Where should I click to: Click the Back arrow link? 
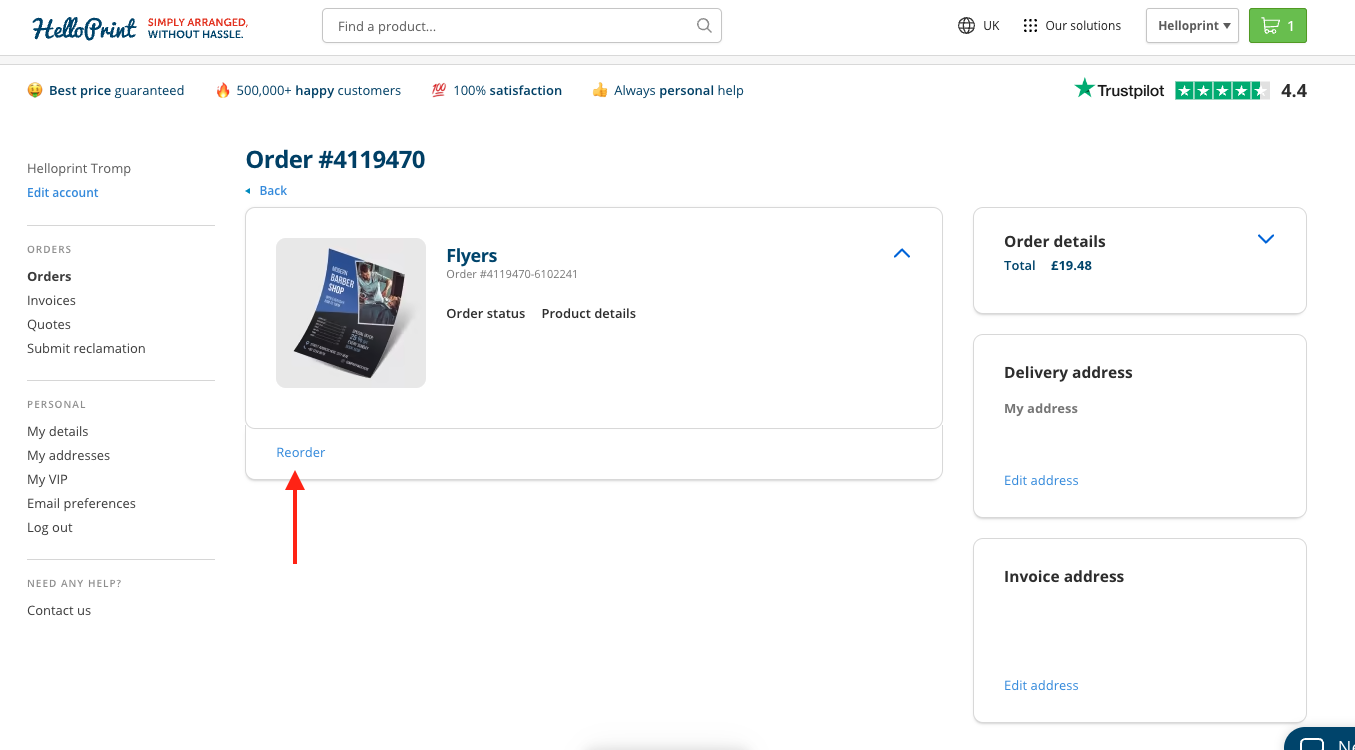pos(266,190)
